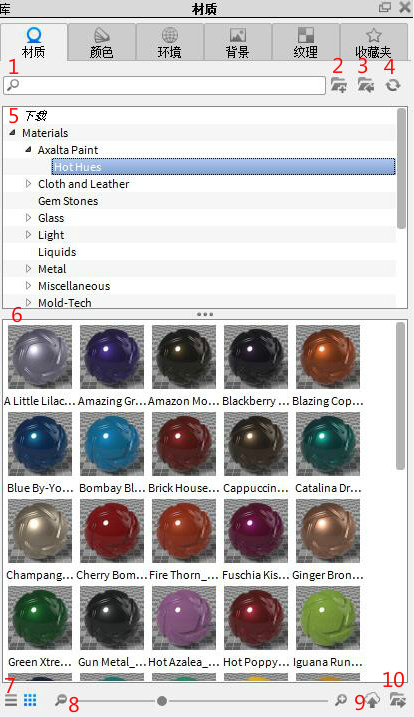Select Brick House material thumbnail
Screen dimensions: 414x717
pos(184,444)
